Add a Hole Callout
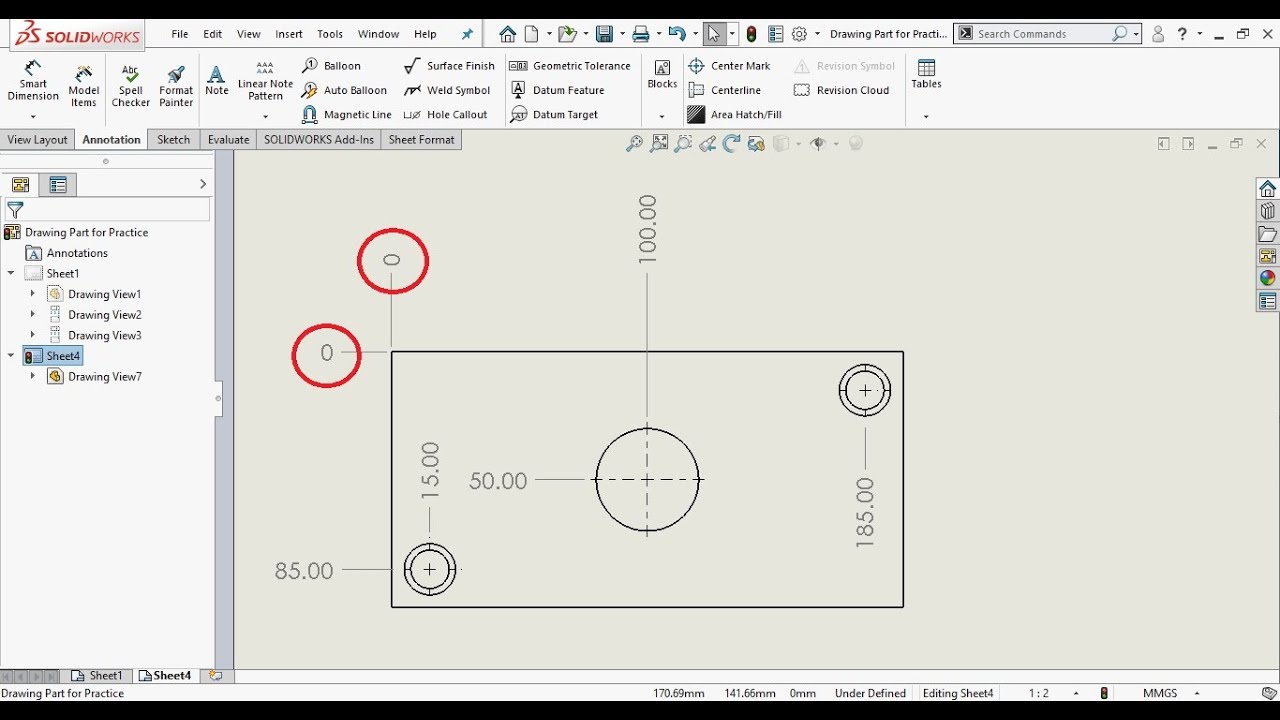Viewport: 1280px width, 720px height. pos(446,115)
